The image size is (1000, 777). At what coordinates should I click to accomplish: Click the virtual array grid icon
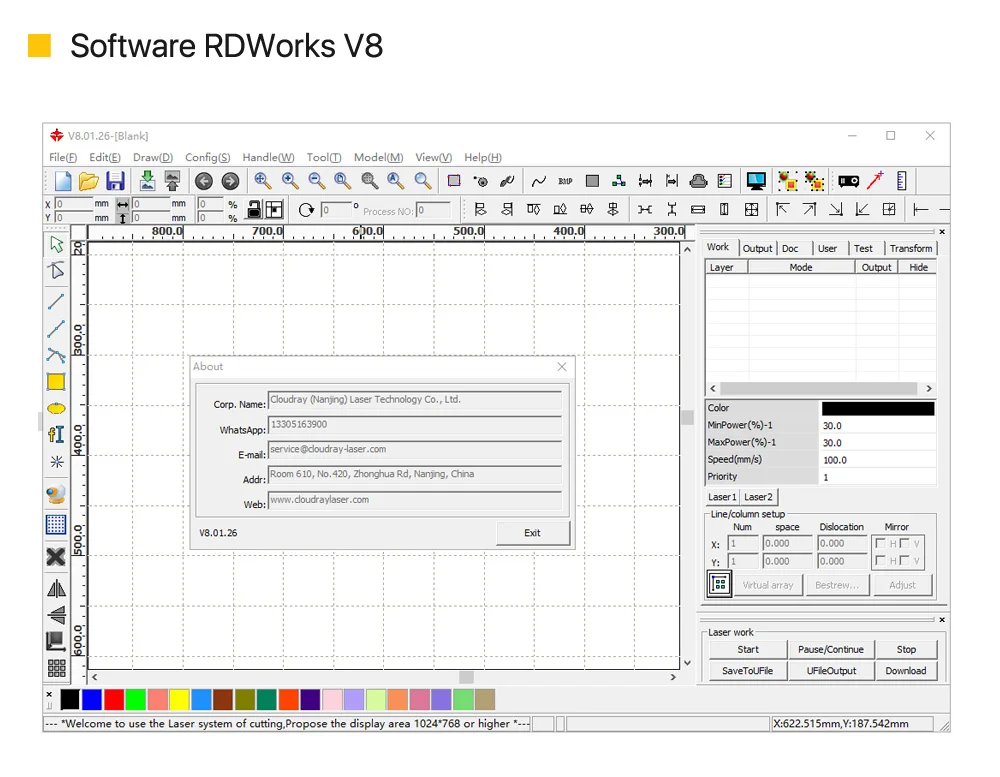click(719, 584)
